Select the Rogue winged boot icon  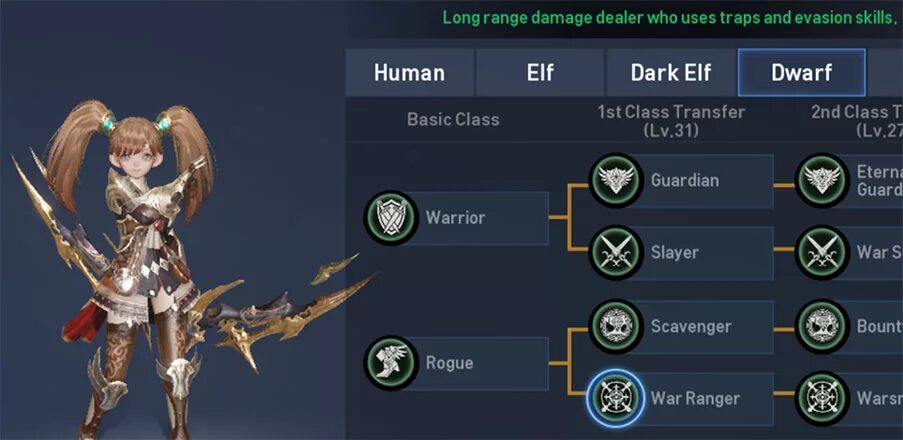point(391,363)
